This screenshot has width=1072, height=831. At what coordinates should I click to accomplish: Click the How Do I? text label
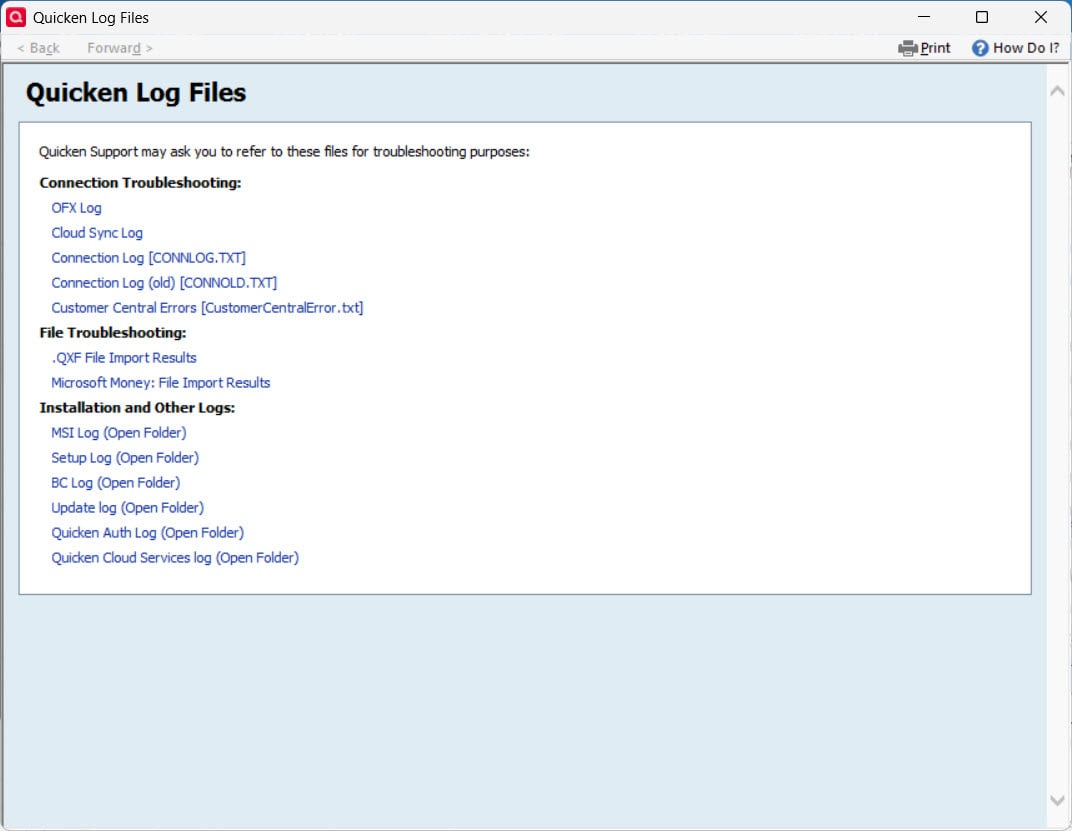click(1026, 48)
